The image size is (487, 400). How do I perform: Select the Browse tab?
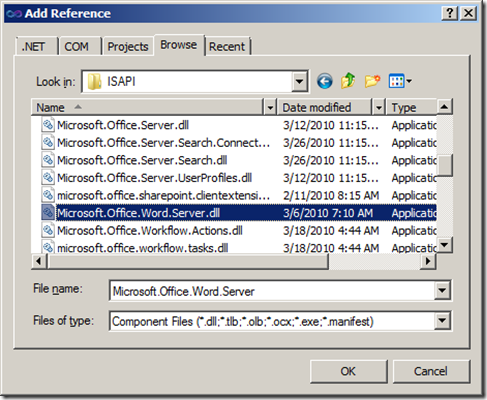click(179, 45)
